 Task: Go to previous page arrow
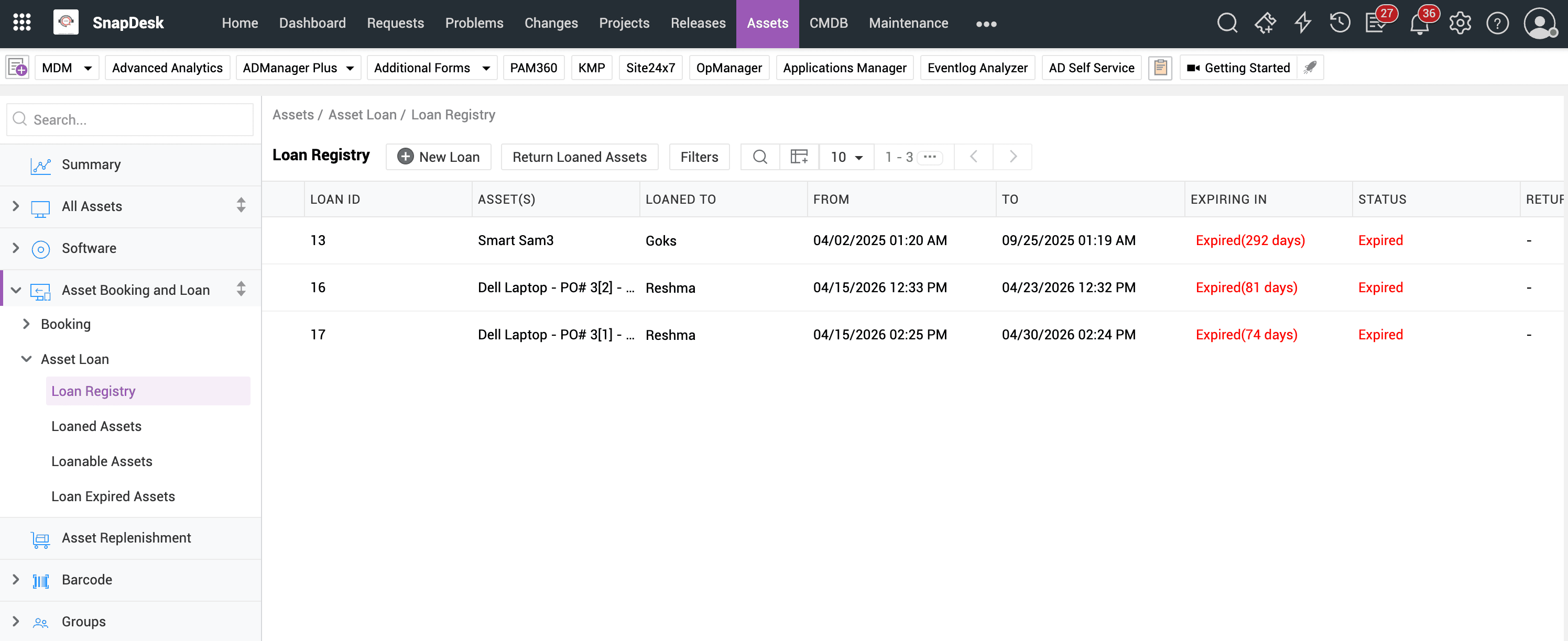click(973, 157)
